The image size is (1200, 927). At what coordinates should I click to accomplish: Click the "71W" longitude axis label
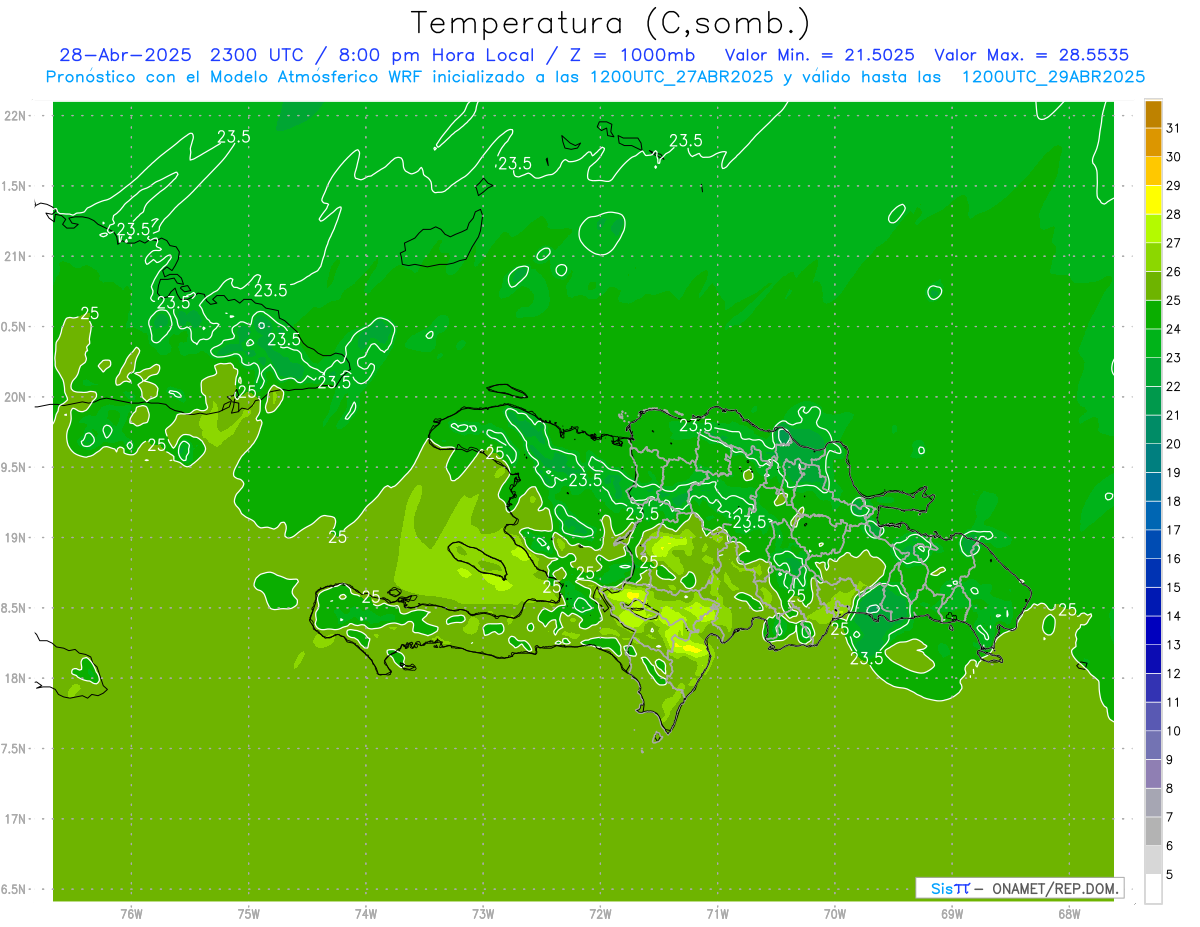click(x=717, y=914)
